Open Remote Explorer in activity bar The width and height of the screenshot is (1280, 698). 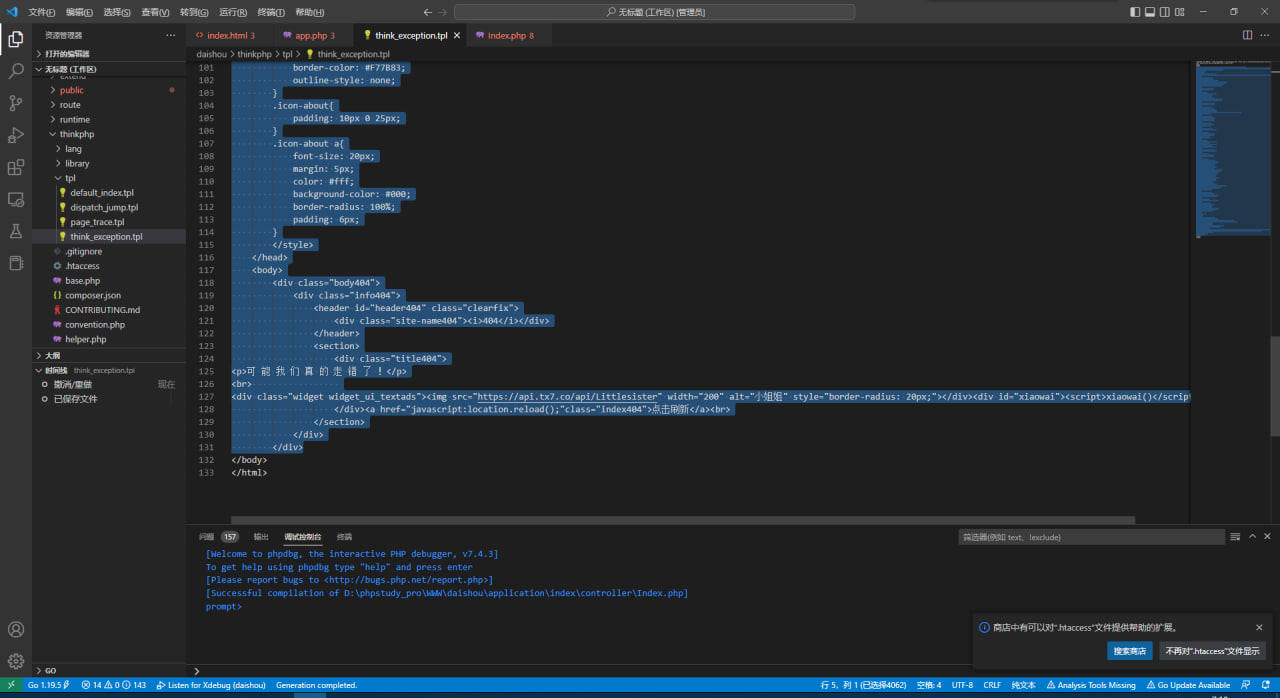(x=16, y=199)
